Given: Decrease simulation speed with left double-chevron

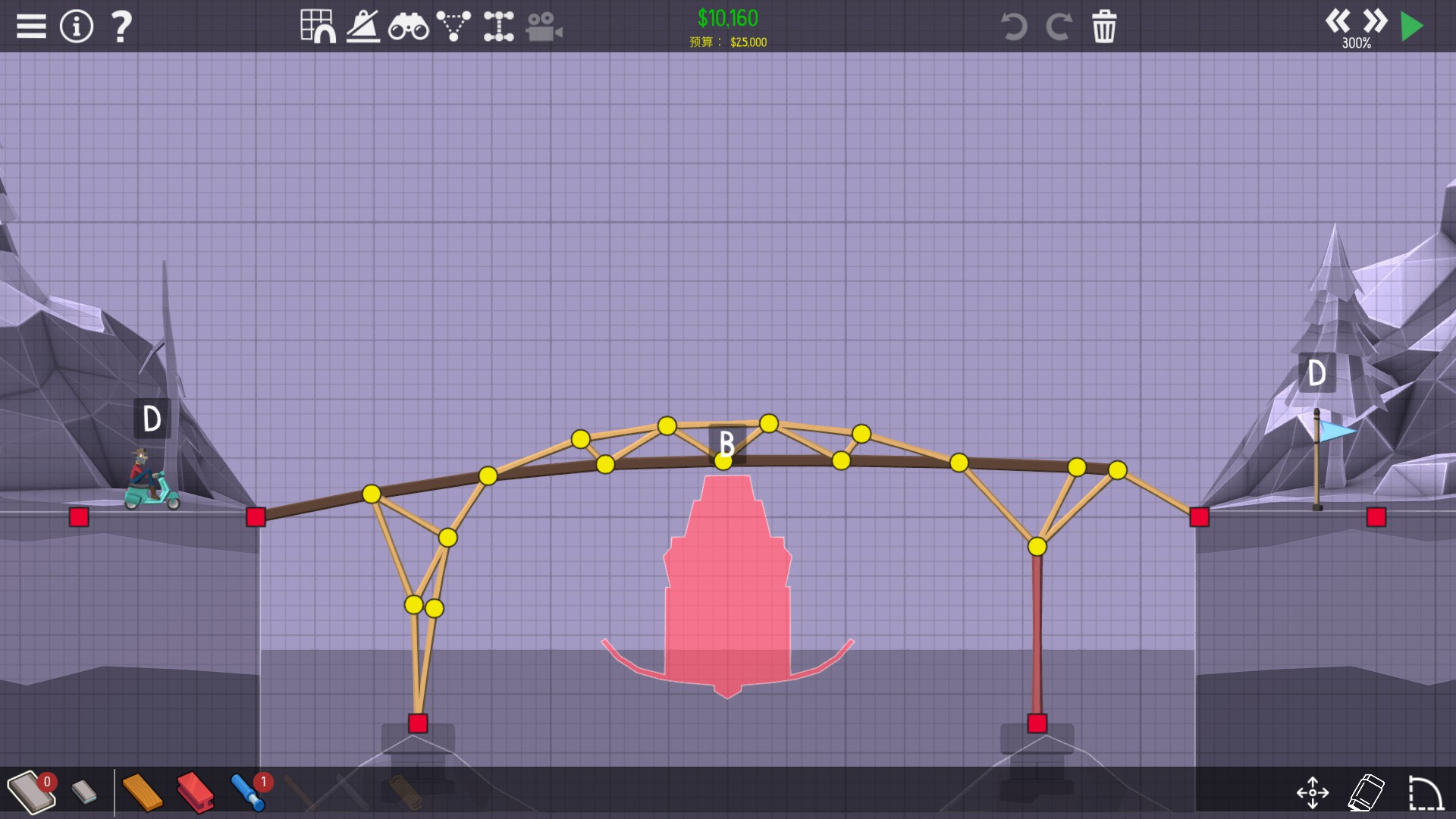Looking at the screenshot, I should [1338, 20].
